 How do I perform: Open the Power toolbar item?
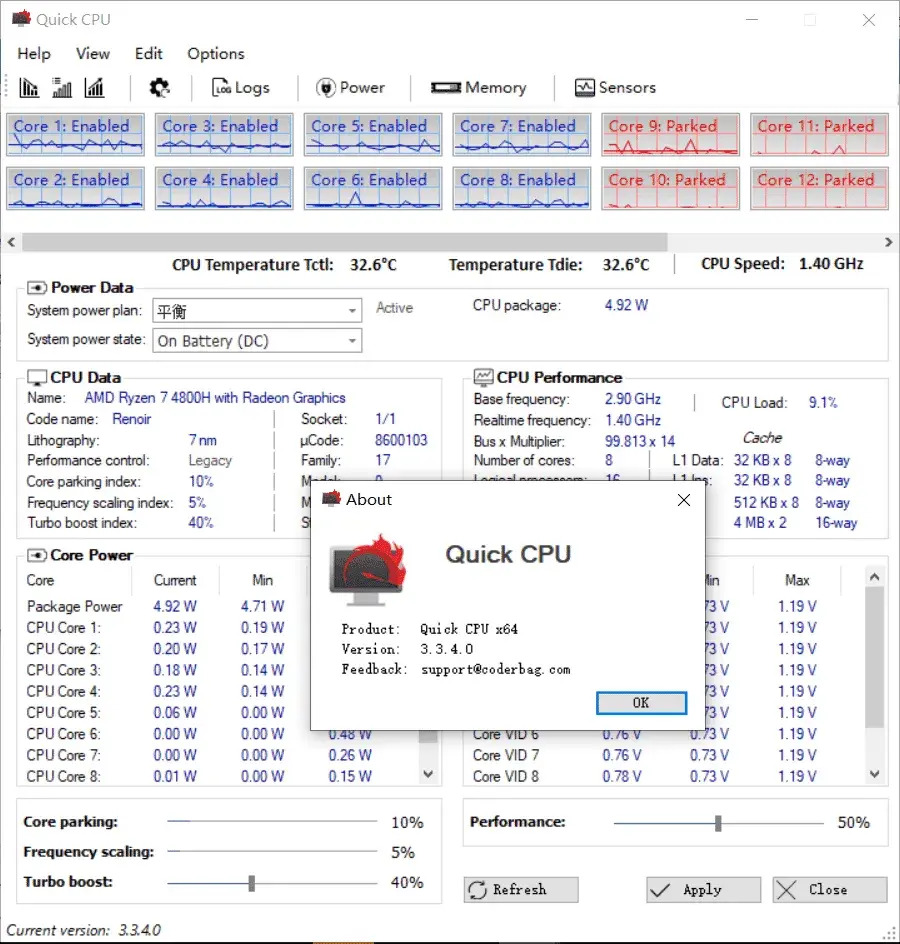(350, 88)
